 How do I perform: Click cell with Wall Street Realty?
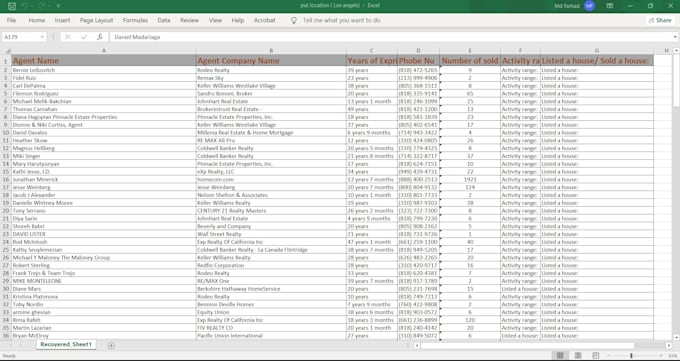(x=271, y=234)
